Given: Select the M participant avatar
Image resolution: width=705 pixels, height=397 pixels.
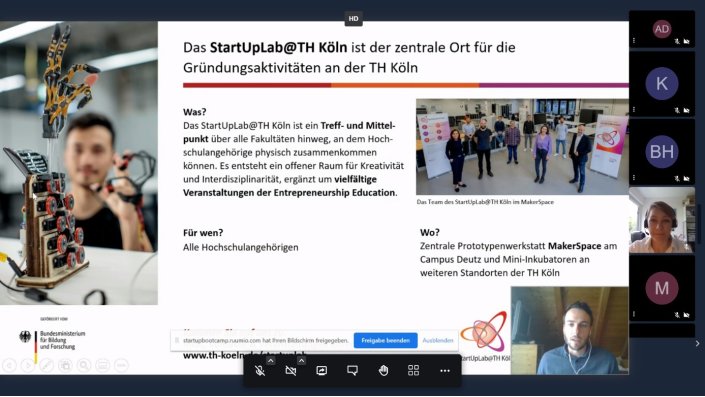Looking at the screenshot, I should pyautogui.click(x=662, y=288).
